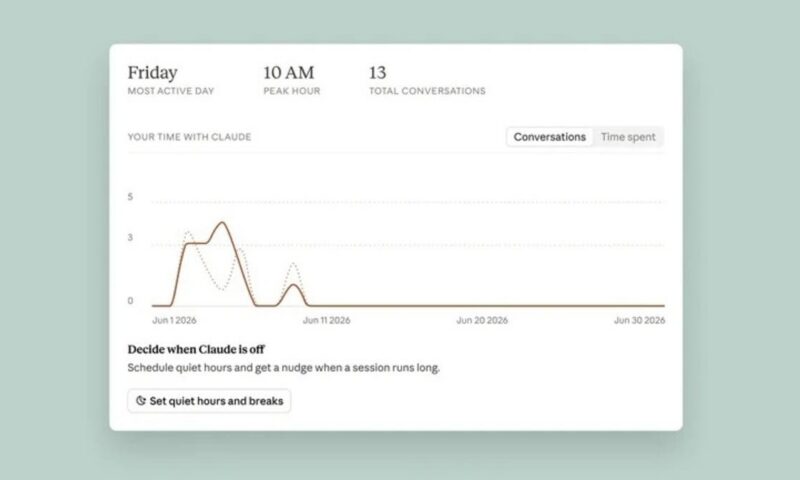The height and width of the screenshot is (480, 800).
Task: Click the 'Decide when Claude is off' heading
Action: [x=196, y=349]
